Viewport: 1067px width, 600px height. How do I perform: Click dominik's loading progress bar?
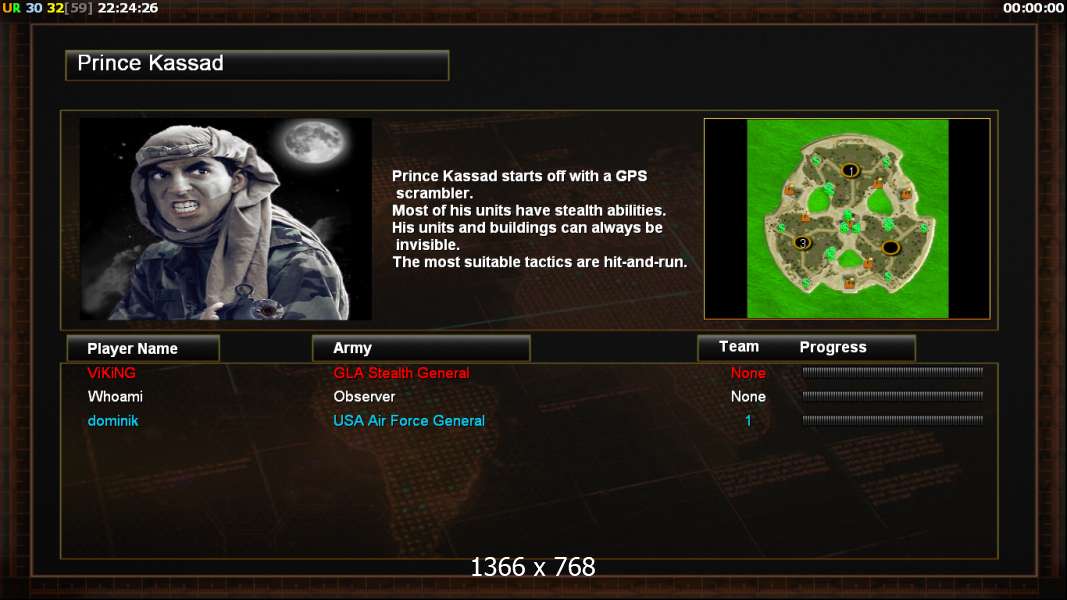tap(892, 420)
